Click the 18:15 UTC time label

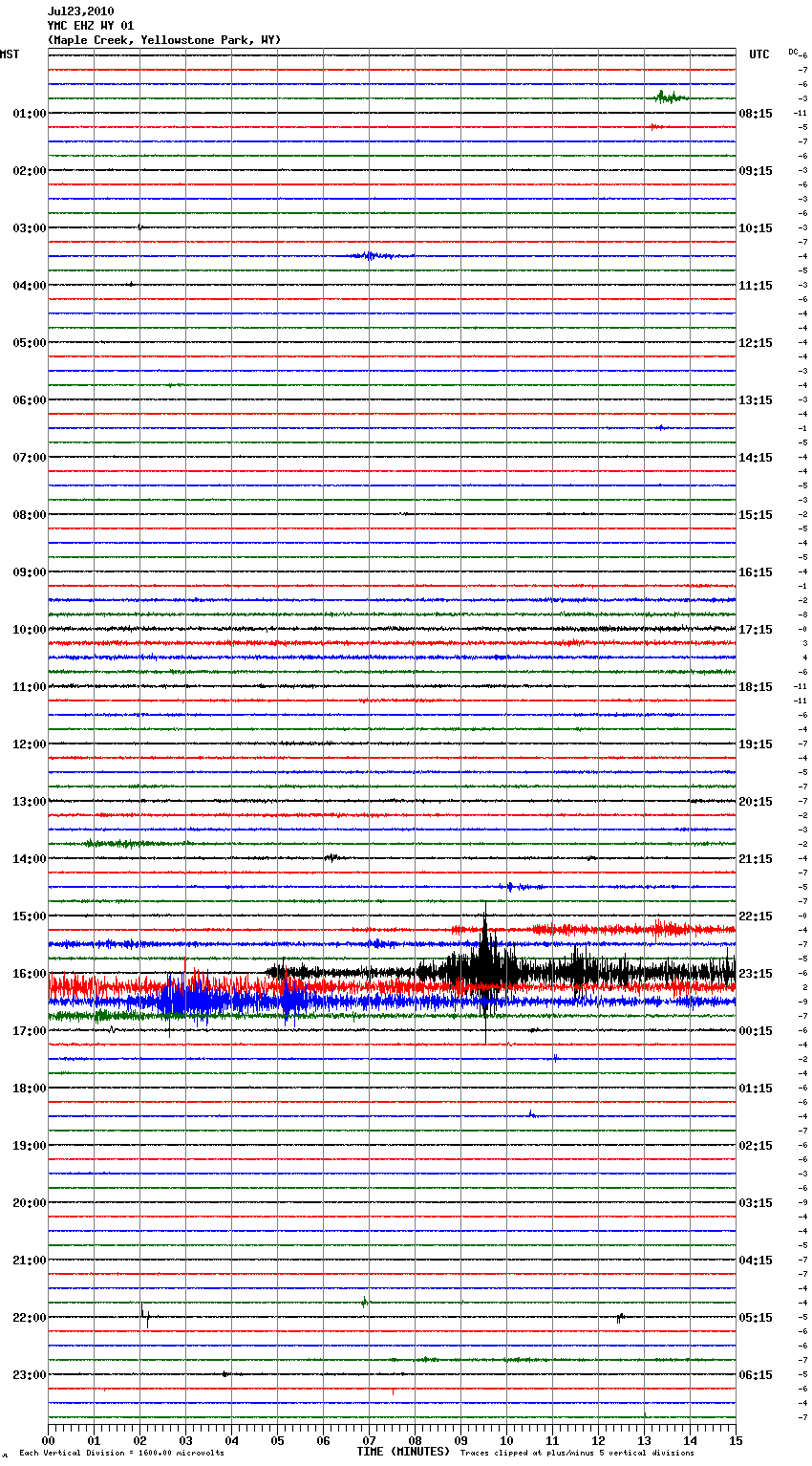point(756,687)
